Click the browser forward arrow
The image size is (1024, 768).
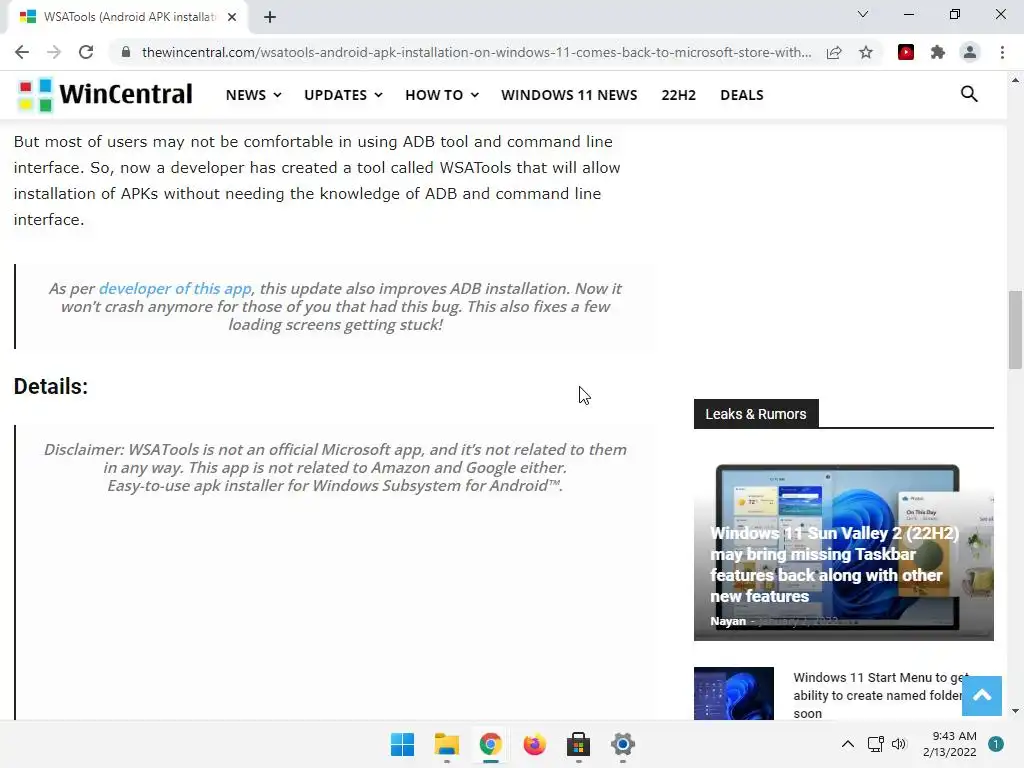coord(54,52)
